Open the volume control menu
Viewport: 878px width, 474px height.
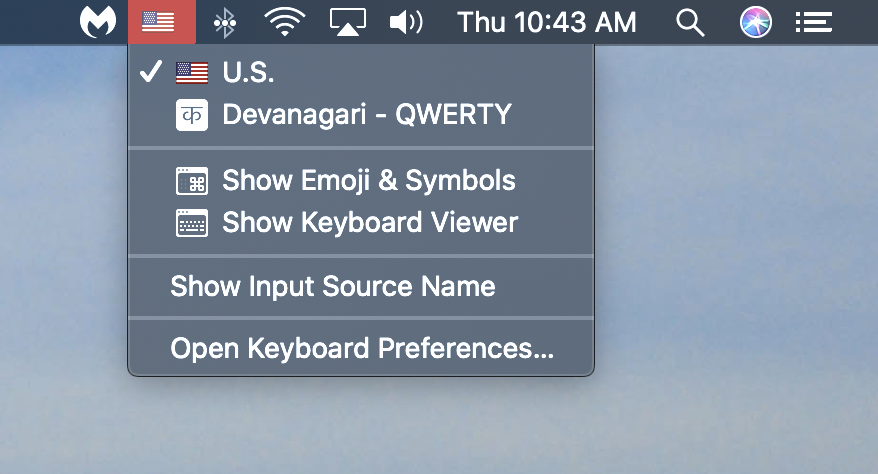(406, 22)
